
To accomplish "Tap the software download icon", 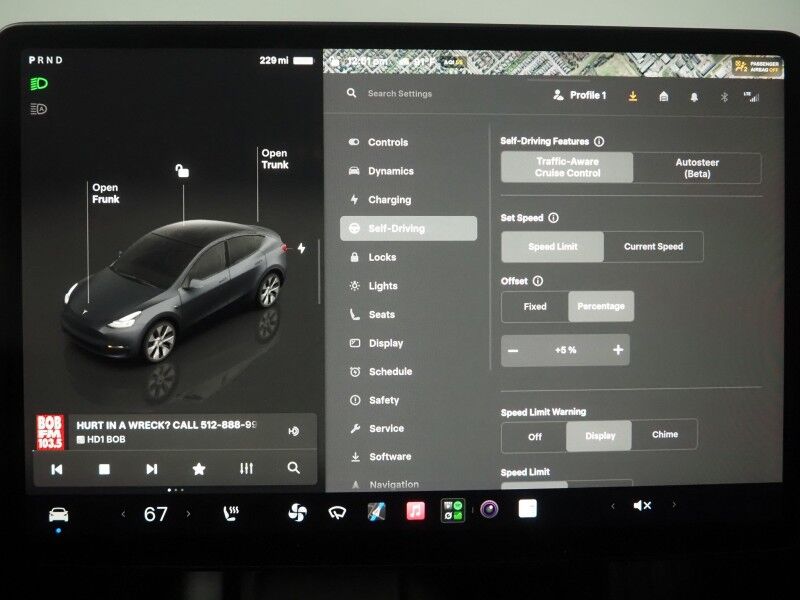I will click(x=633, y=96).
